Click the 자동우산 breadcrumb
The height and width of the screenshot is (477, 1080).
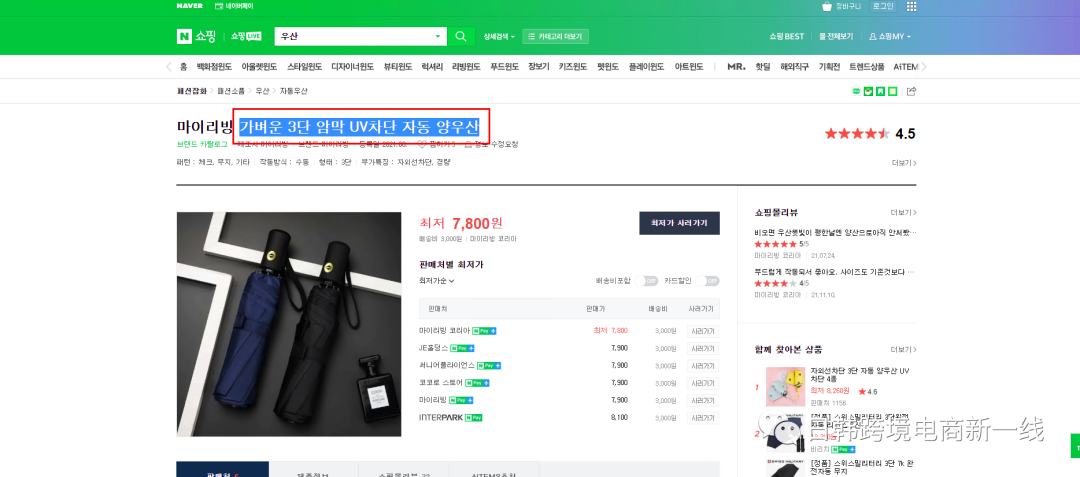click(x=293, y=91)
